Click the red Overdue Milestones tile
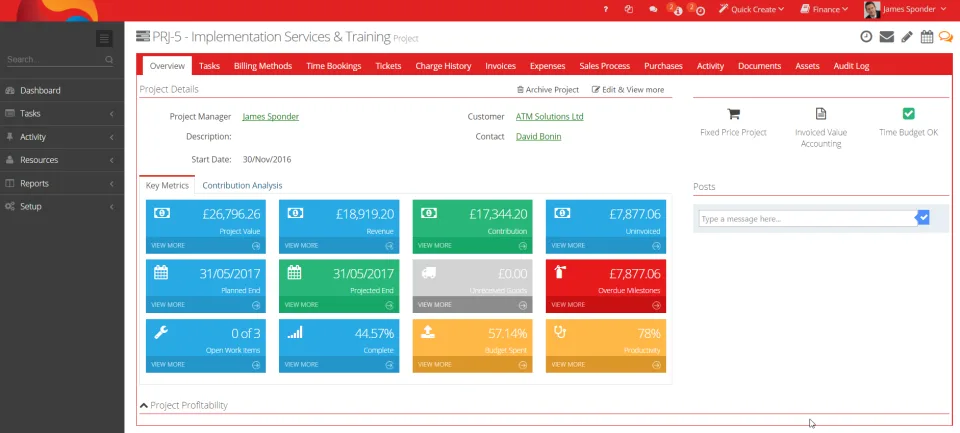Image resolution: width=960 pixels, height=433 pixels. pos(606,286)
